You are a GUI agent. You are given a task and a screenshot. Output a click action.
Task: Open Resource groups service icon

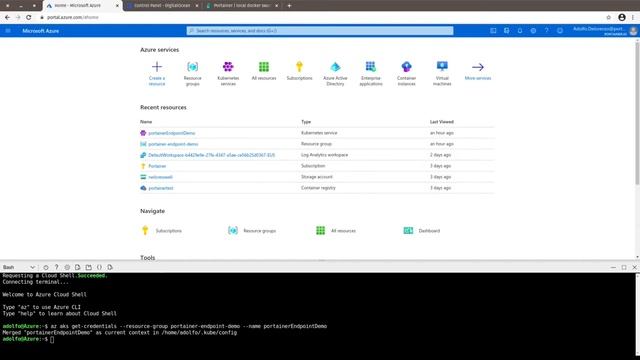tap(192, 73)
